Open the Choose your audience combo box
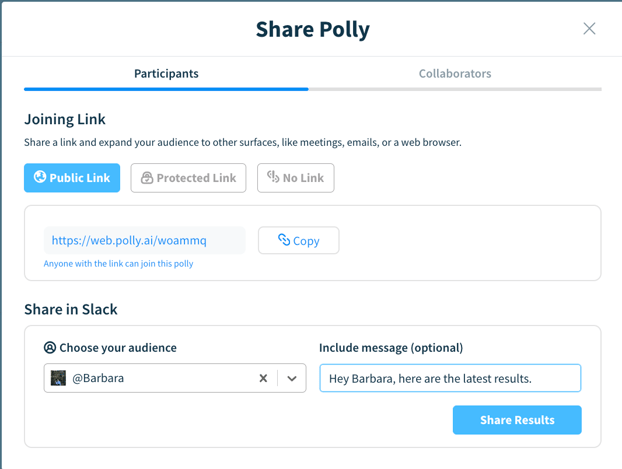The image size is (622, 469). pos(175,378)
